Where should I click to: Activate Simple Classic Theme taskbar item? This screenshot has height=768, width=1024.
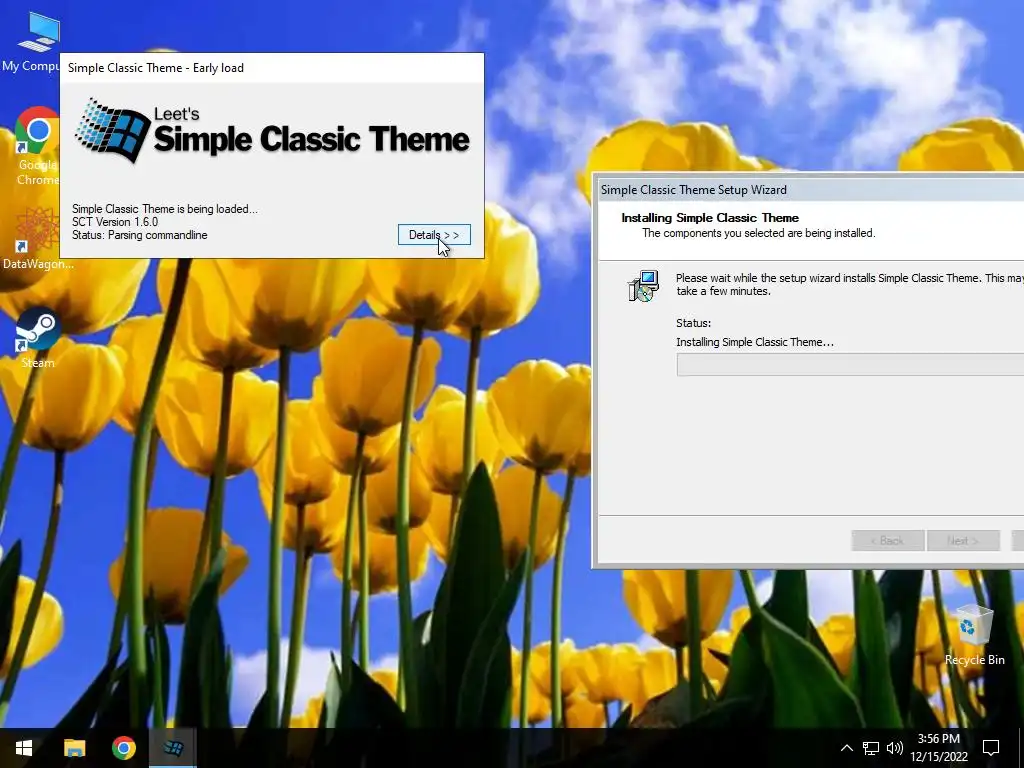(x=173, y=748)
